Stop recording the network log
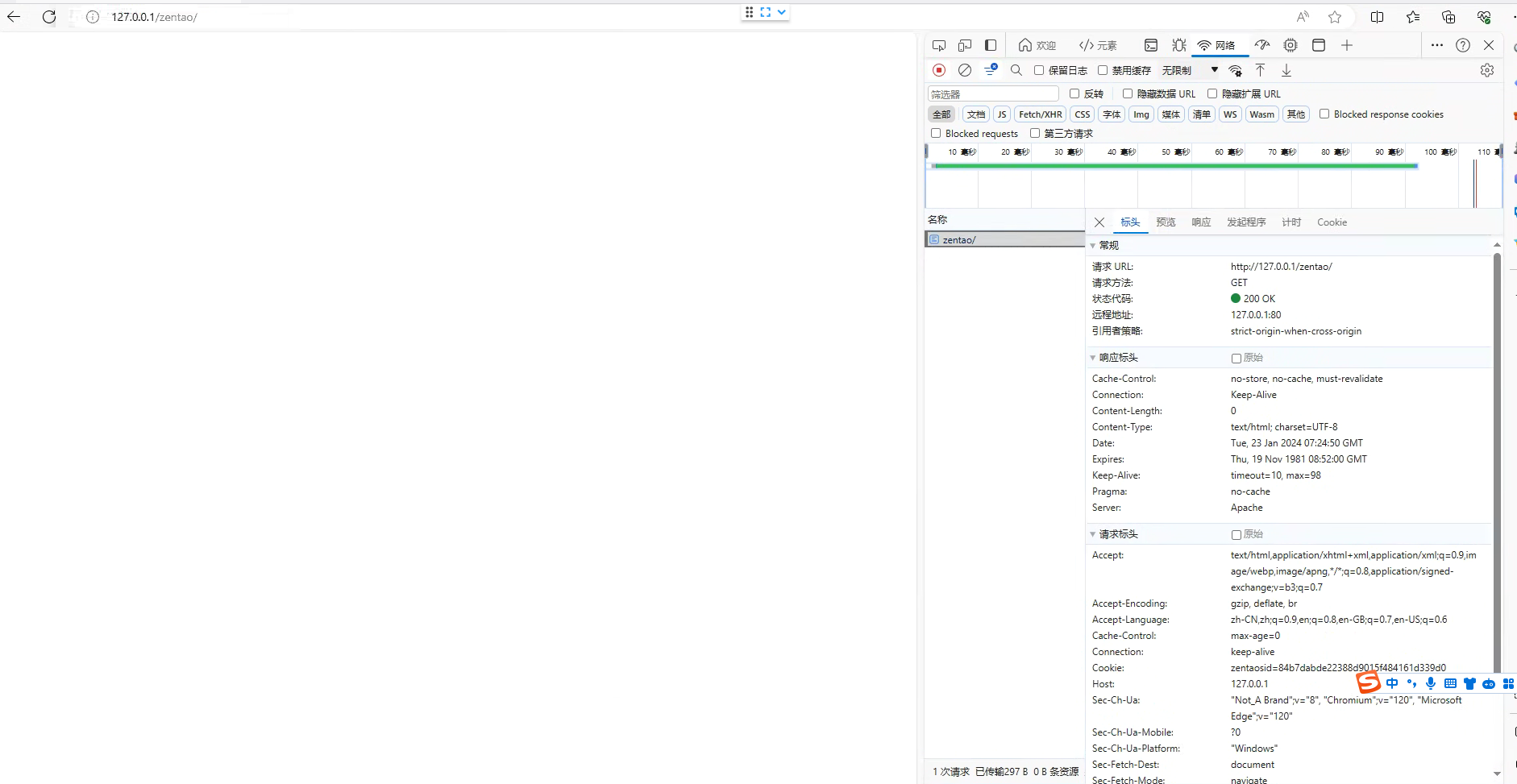Screen dimensions: 1517x784 click(x=939, y=70)
